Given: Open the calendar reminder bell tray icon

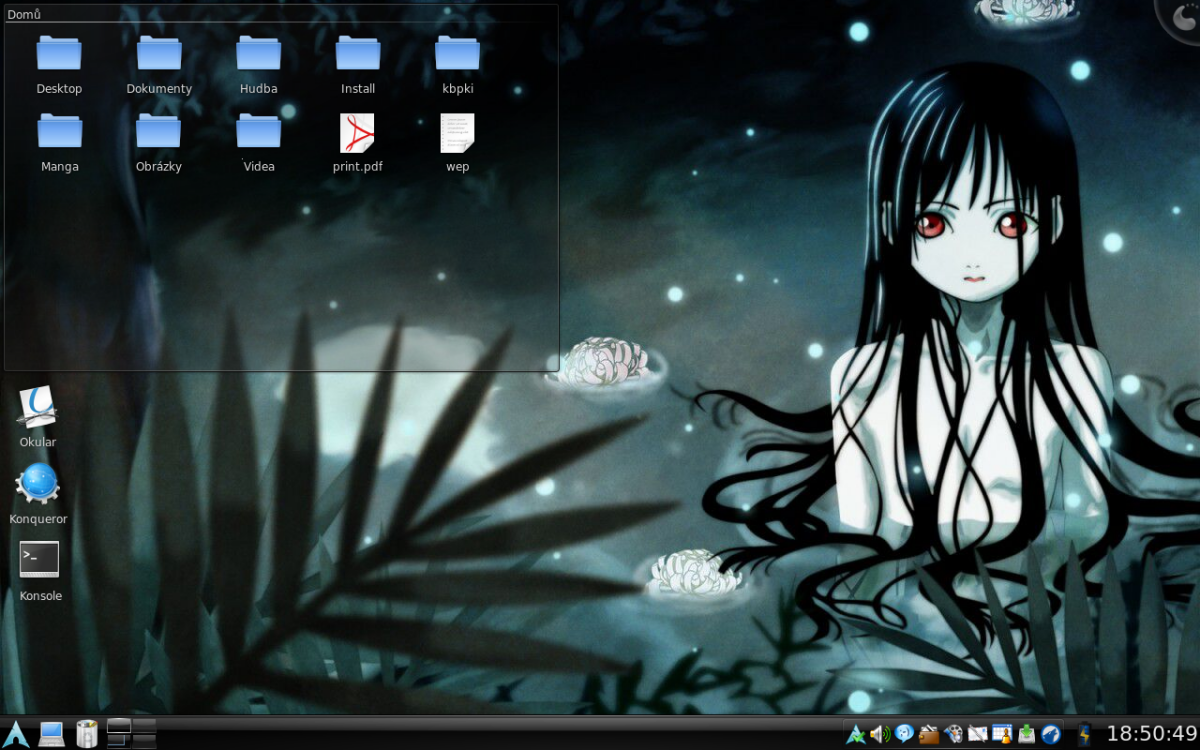Looking at the screenshot, I should [x=1002, y=734].
